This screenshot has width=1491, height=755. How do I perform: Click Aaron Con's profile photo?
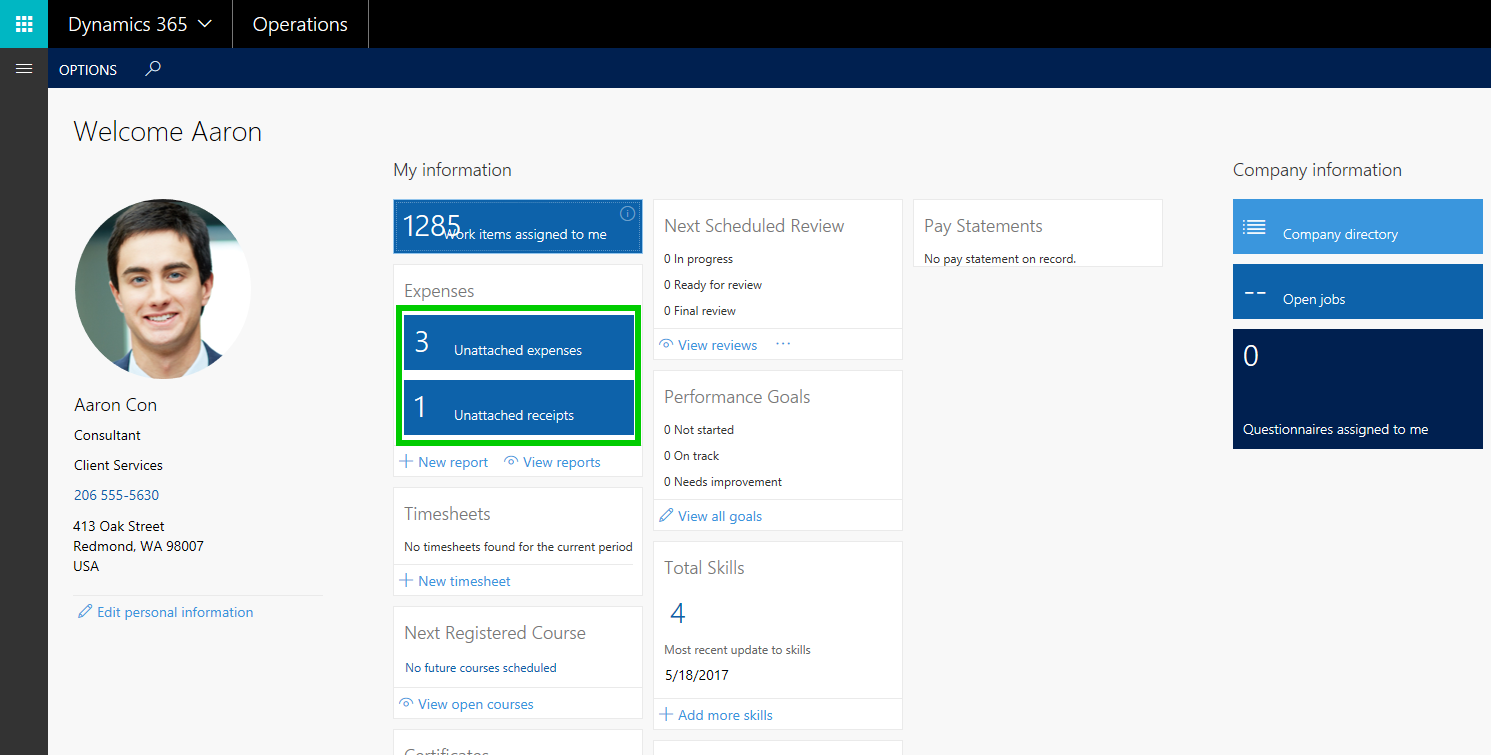(163, 288)
